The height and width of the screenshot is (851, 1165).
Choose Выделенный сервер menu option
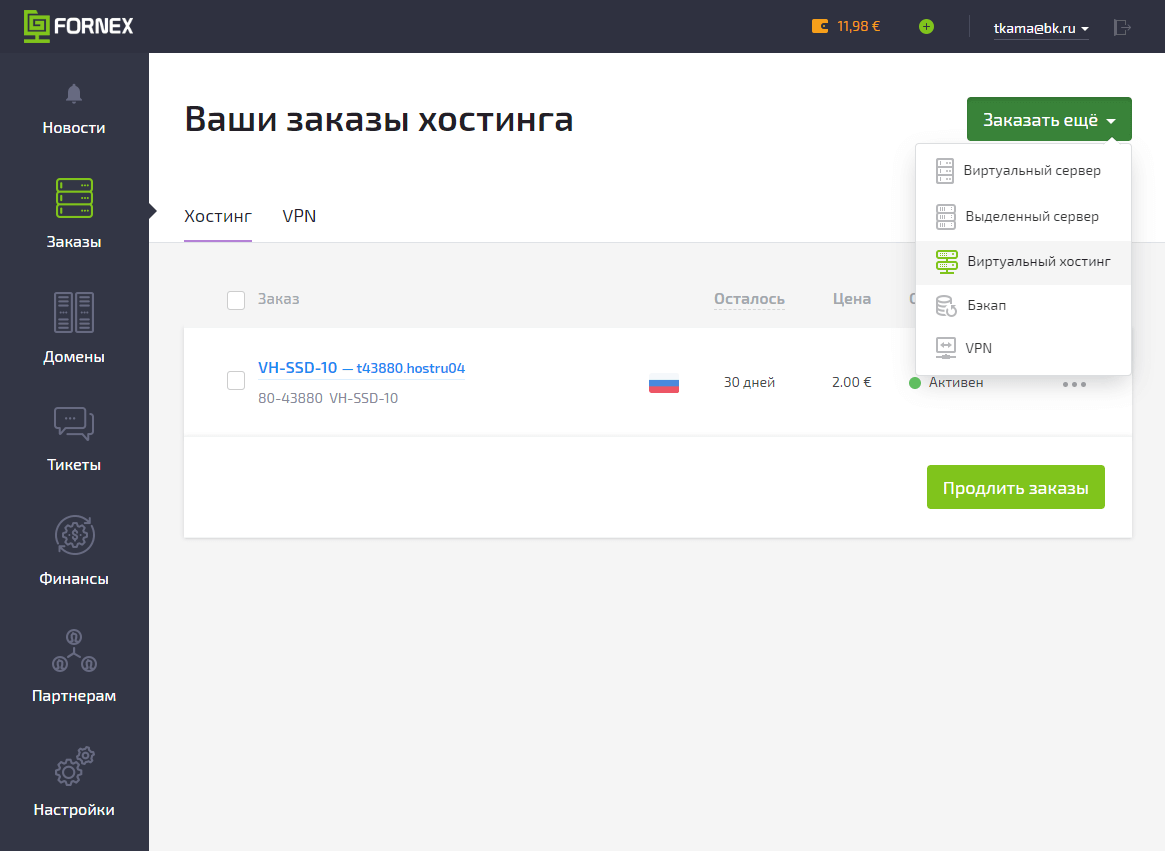(1031, 217)
